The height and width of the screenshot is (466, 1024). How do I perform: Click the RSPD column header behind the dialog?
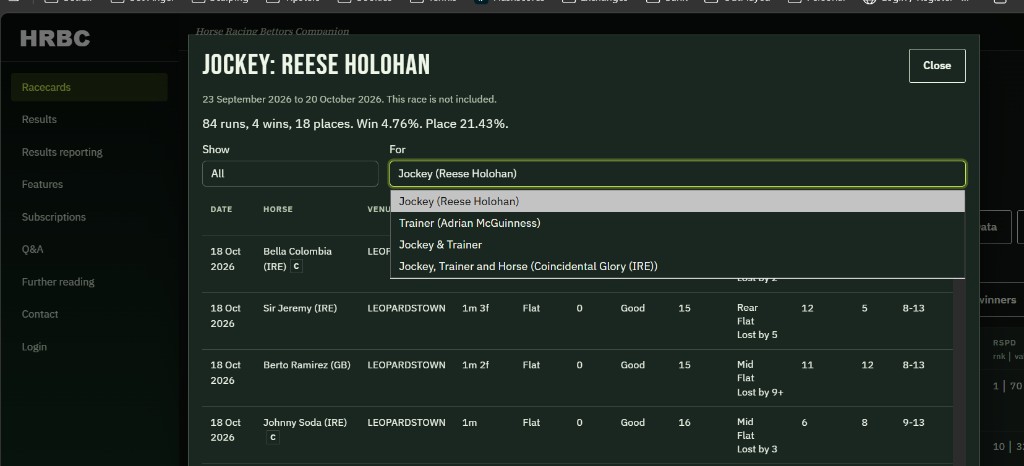[x=1004, y=343]
